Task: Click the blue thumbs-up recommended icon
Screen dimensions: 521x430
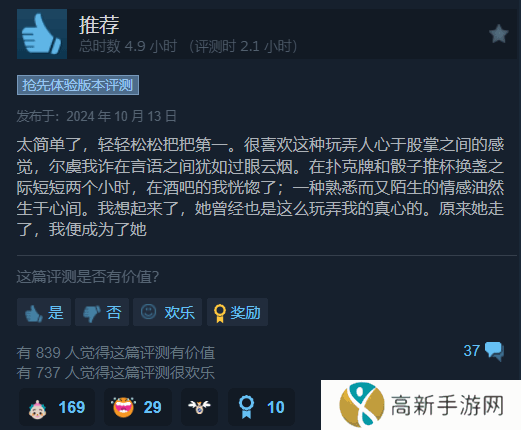Action: tap(42, 34)
